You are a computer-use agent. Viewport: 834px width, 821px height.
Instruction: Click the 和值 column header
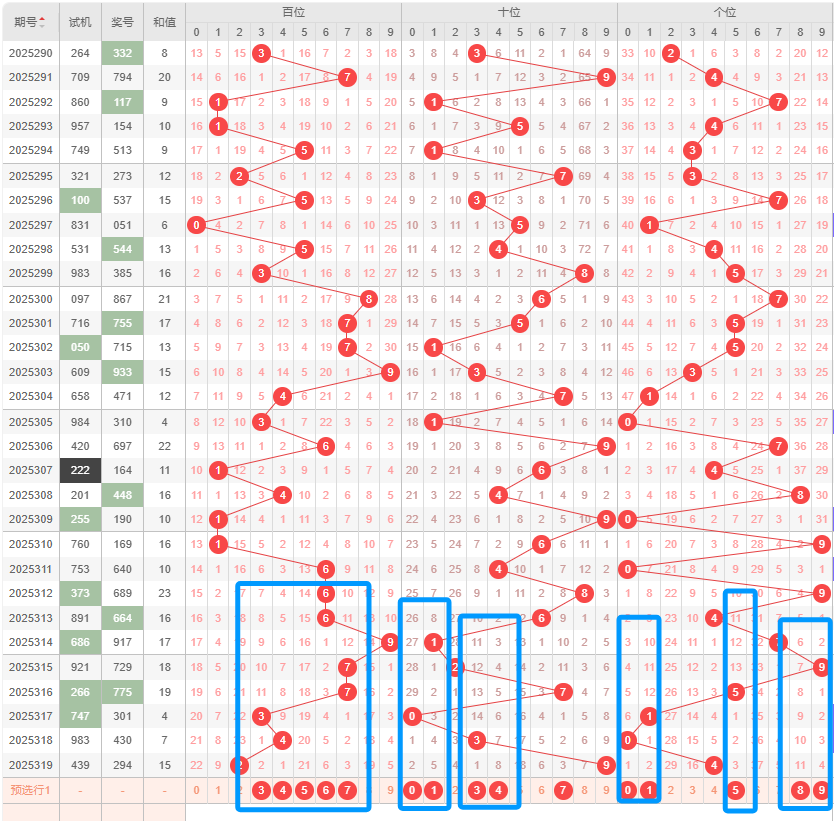pyautogui.click(x=164, y=22)
